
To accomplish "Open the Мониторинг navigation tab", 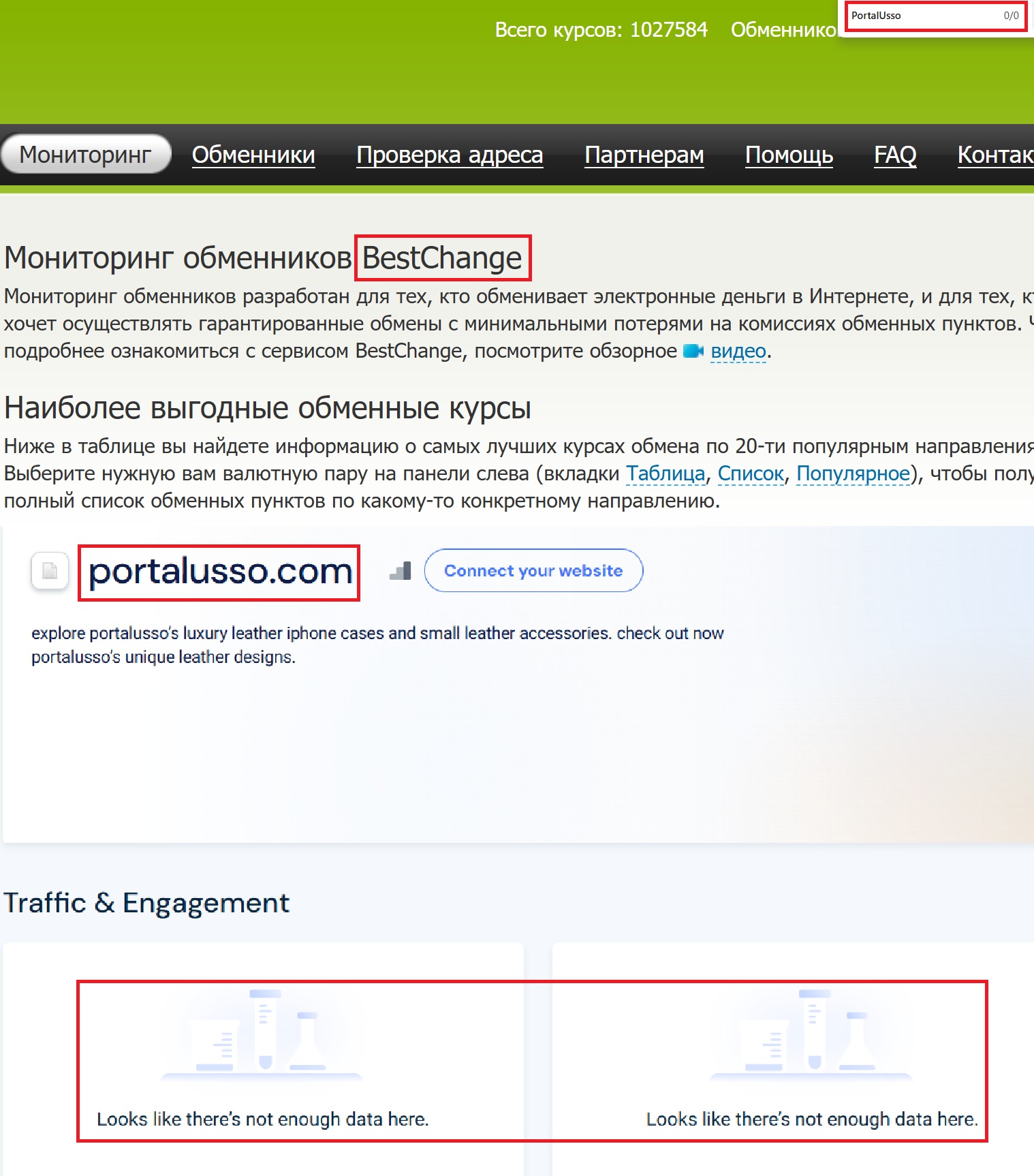I will 86,154.
